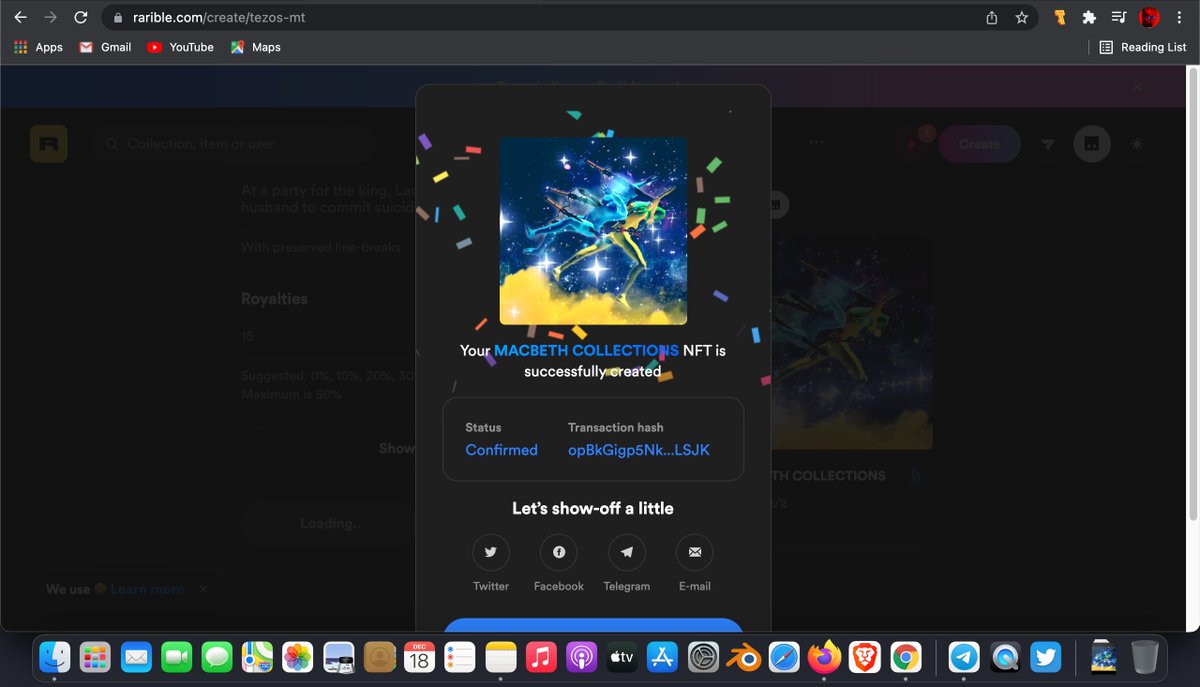Image resolution: width=1200 pixels, height=687 pixels.
Task: Open Rarible user avatar menu
Action: 1092,144
